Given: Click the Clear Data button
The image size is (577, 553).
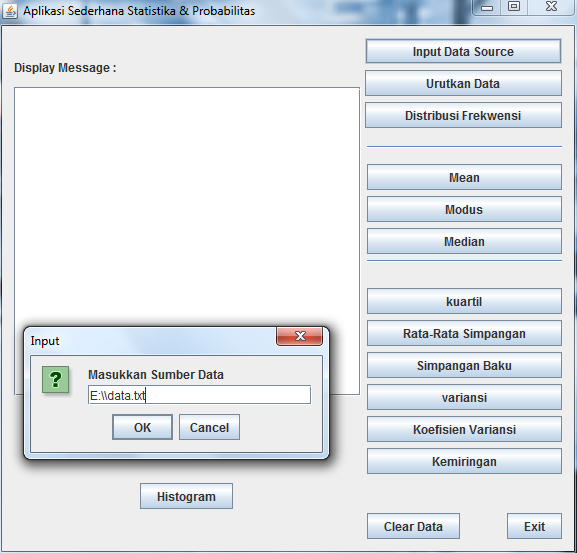Looking at the screenshot, I should click(413, 526).
